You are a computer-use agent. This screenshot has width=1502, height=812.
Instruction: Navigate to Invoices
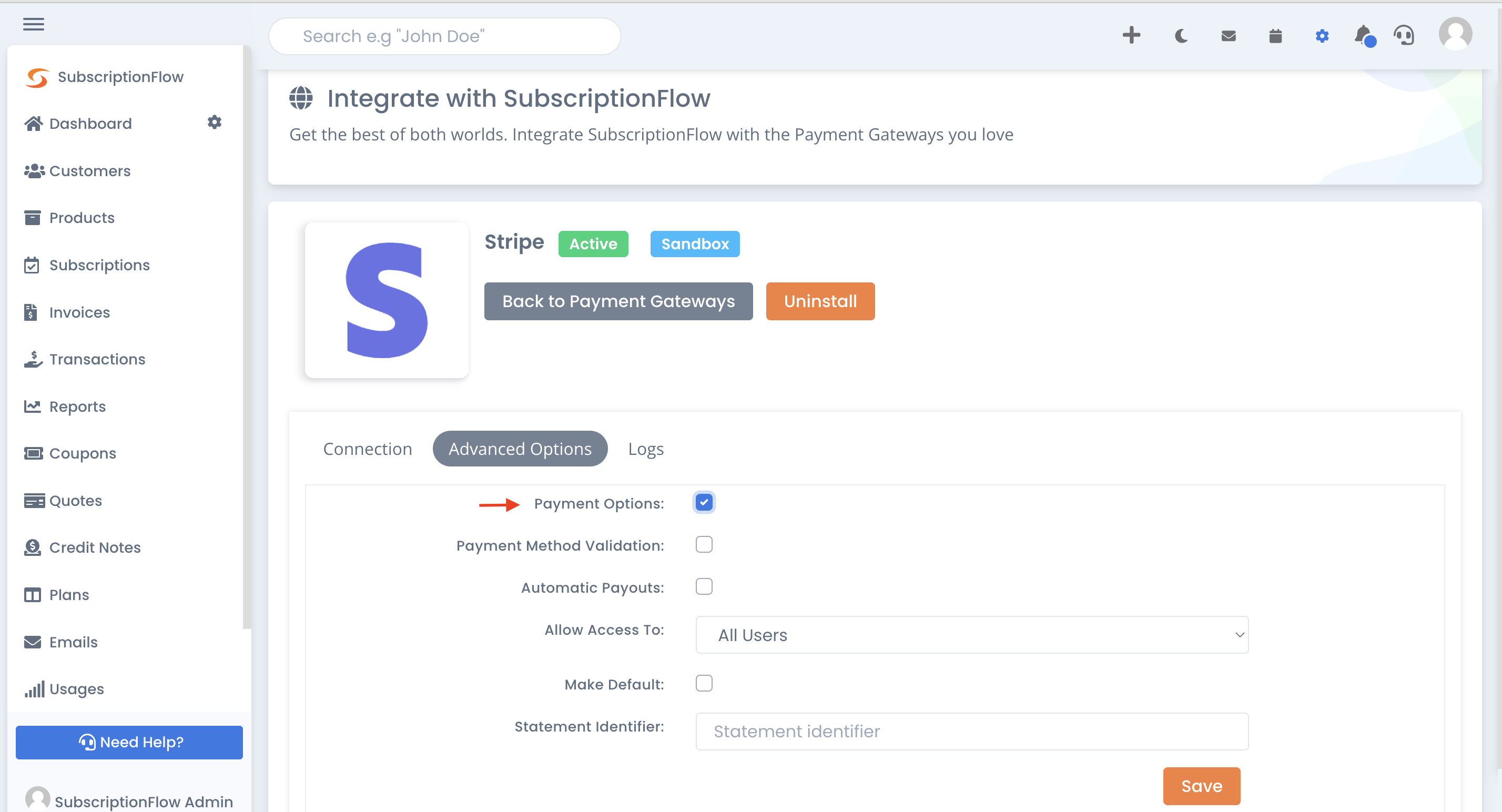tap(79, 312)
